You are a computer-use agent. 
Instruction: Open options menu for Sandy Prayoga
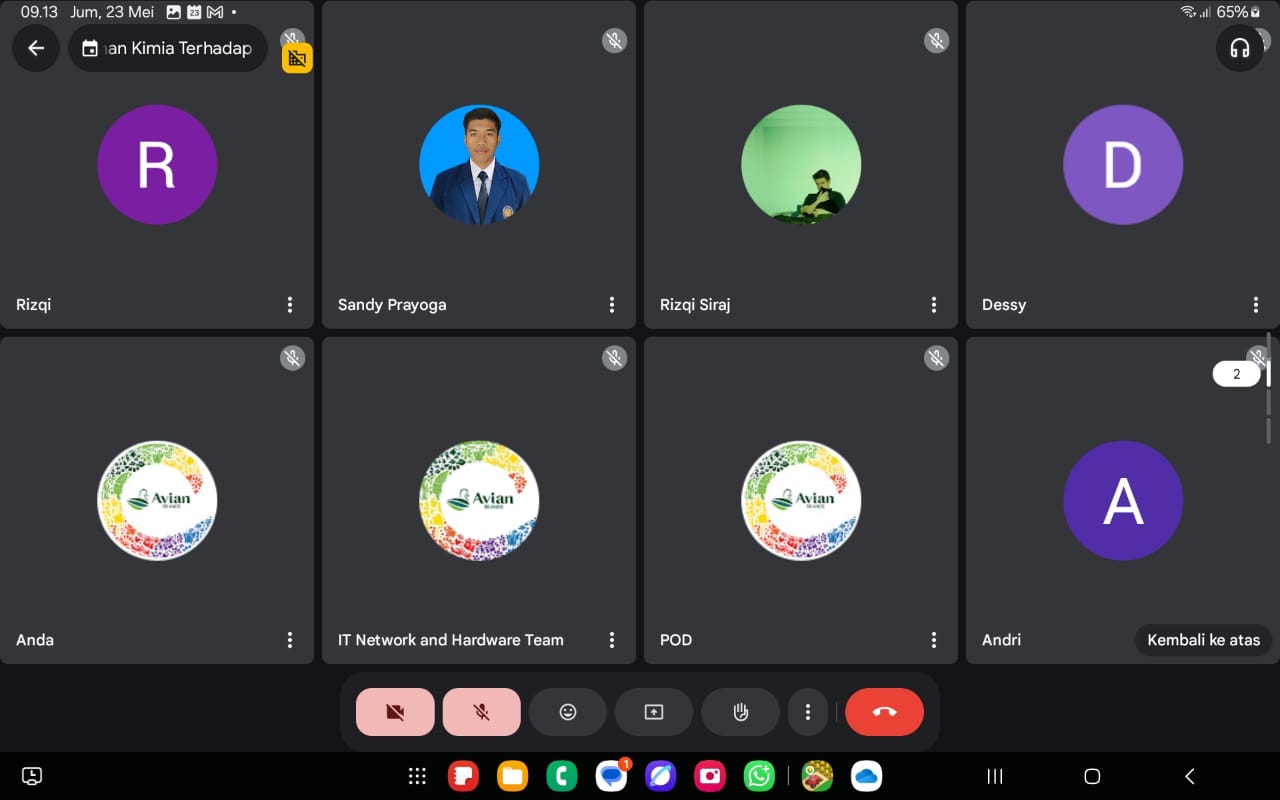pyautogui.click(x=612, y=305)
